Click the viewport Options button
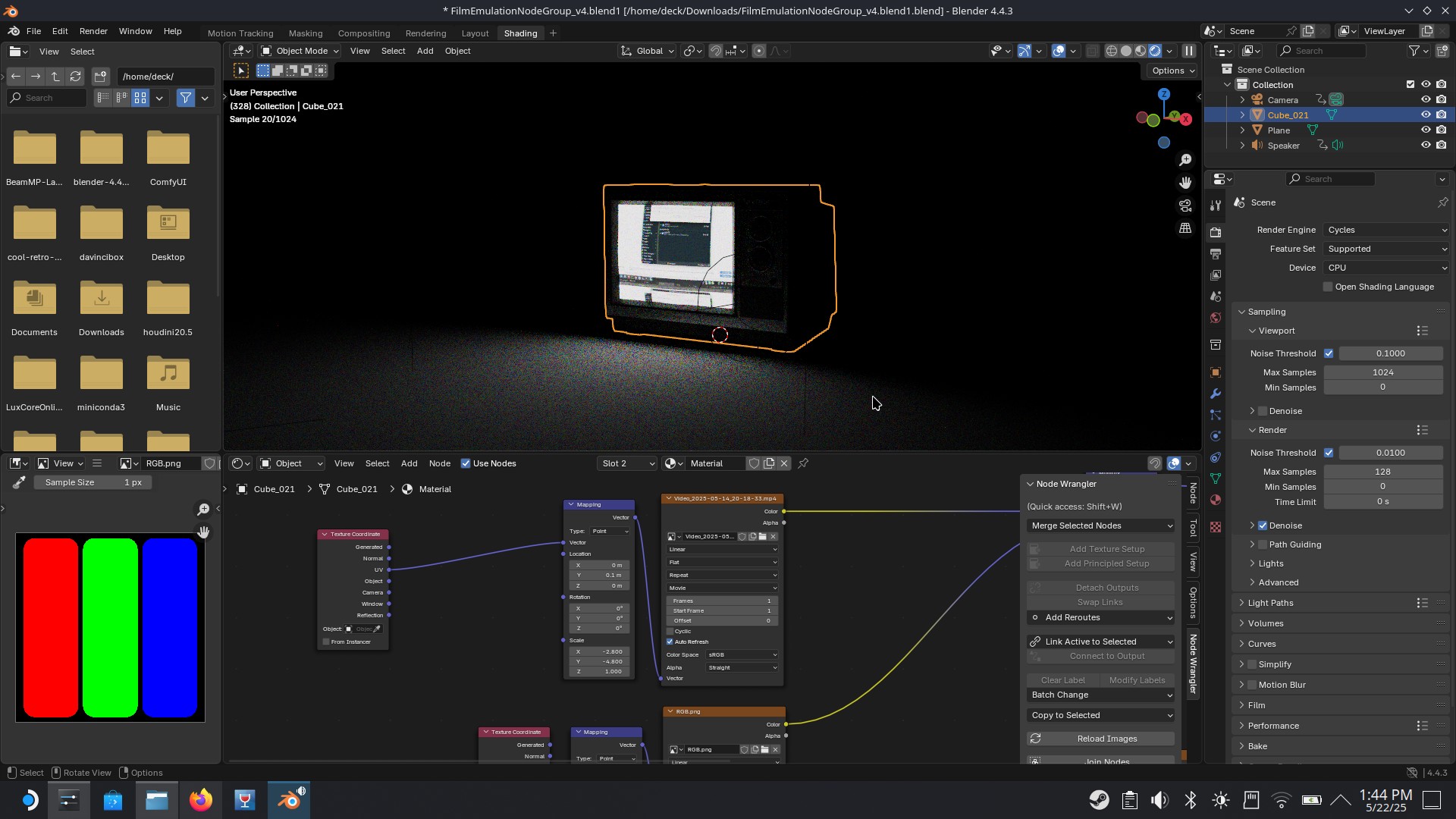The width and height of the screenshot is (1456, 819). point(1172,71)
